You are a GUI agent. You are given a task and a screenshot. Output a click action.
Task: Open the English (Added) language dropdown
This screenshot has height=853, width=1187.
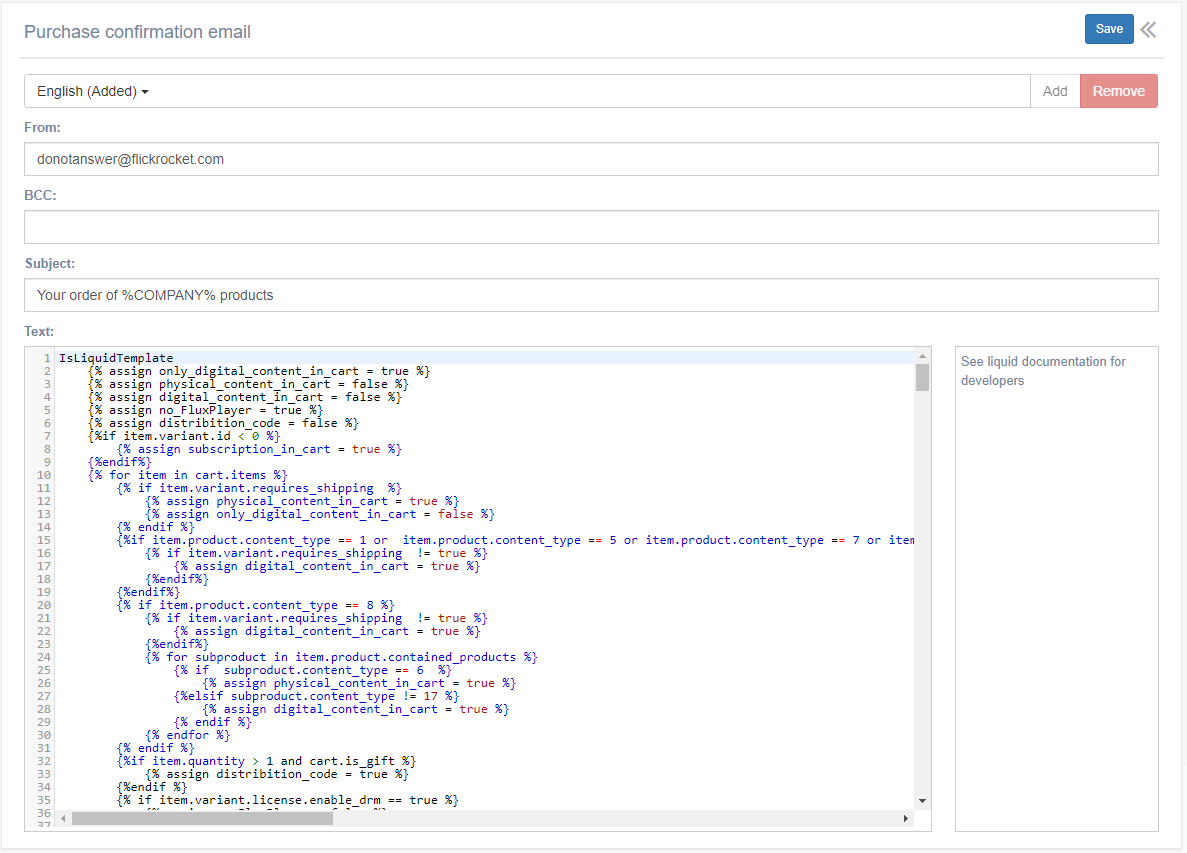click(x=93, y=91)
